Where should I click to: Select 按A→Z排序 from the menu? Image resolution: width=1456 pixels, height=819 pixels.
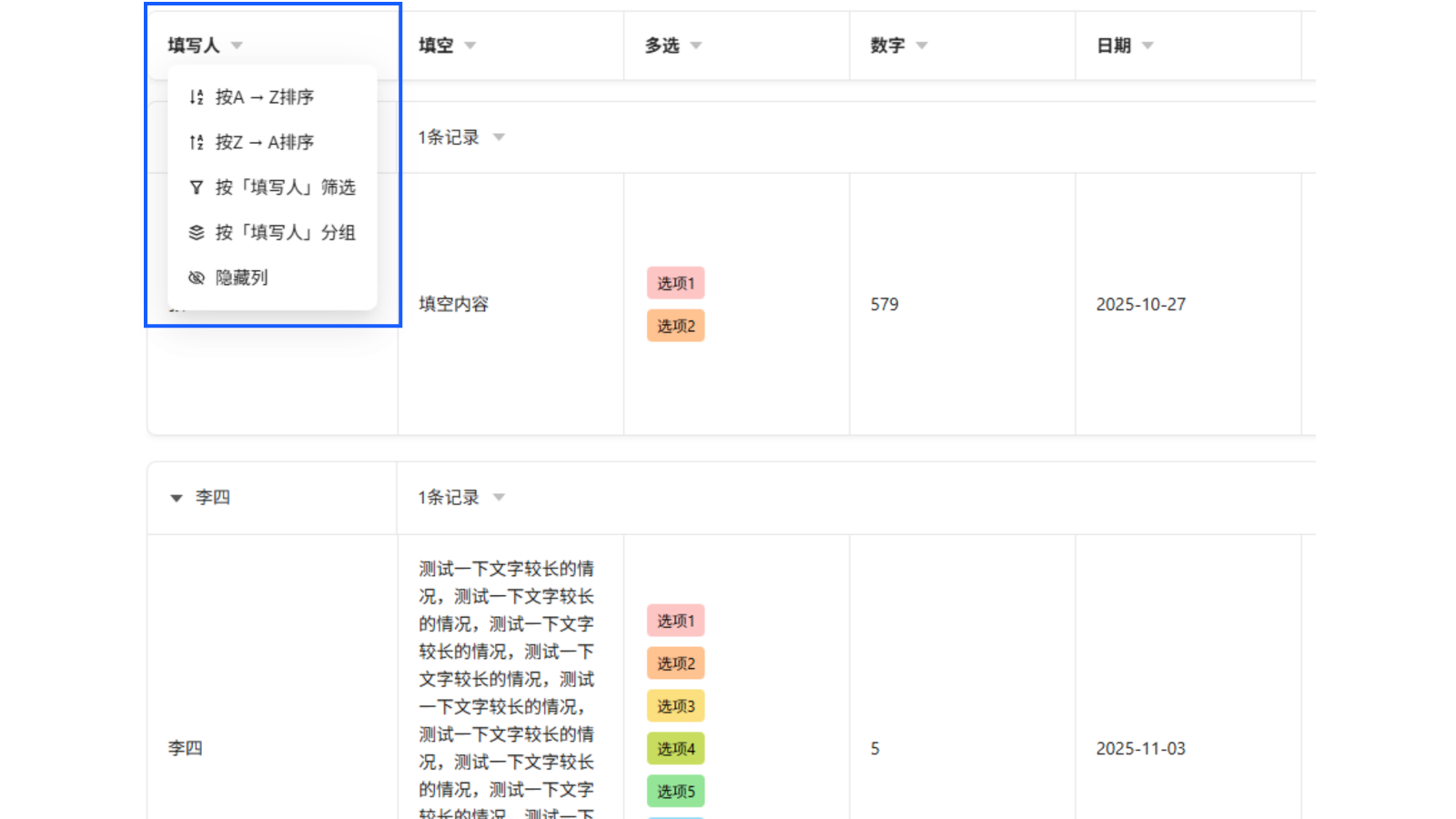[264, 96]
